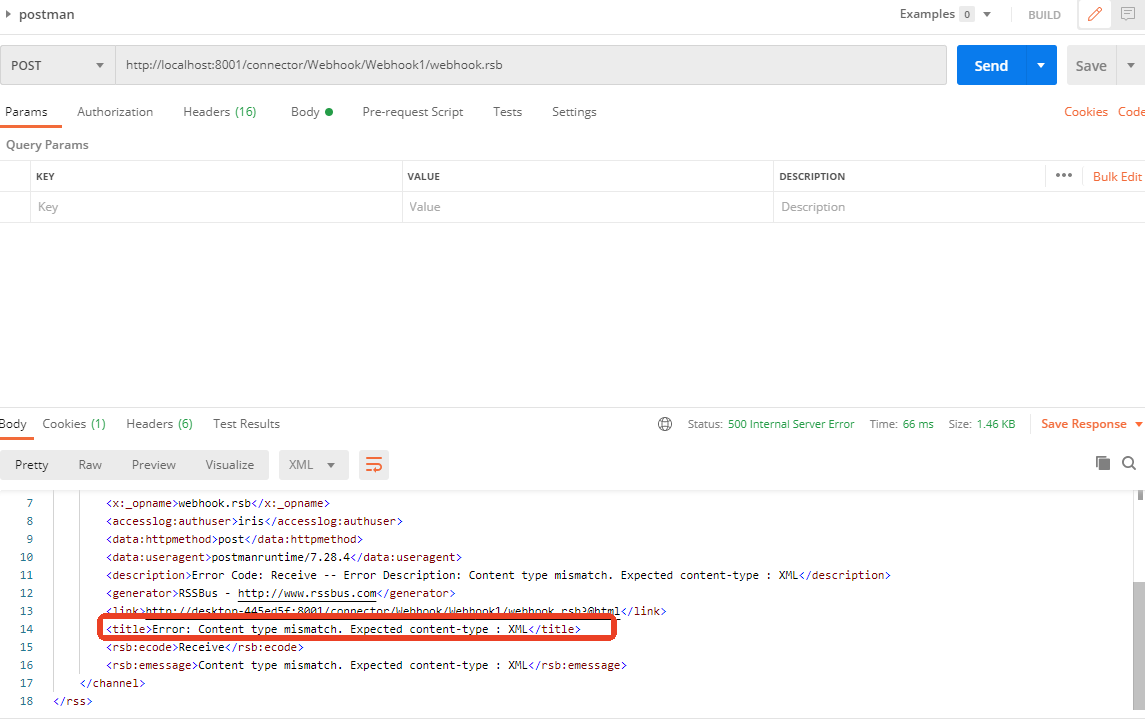Open the Code link at right

tap(1131, 112)
